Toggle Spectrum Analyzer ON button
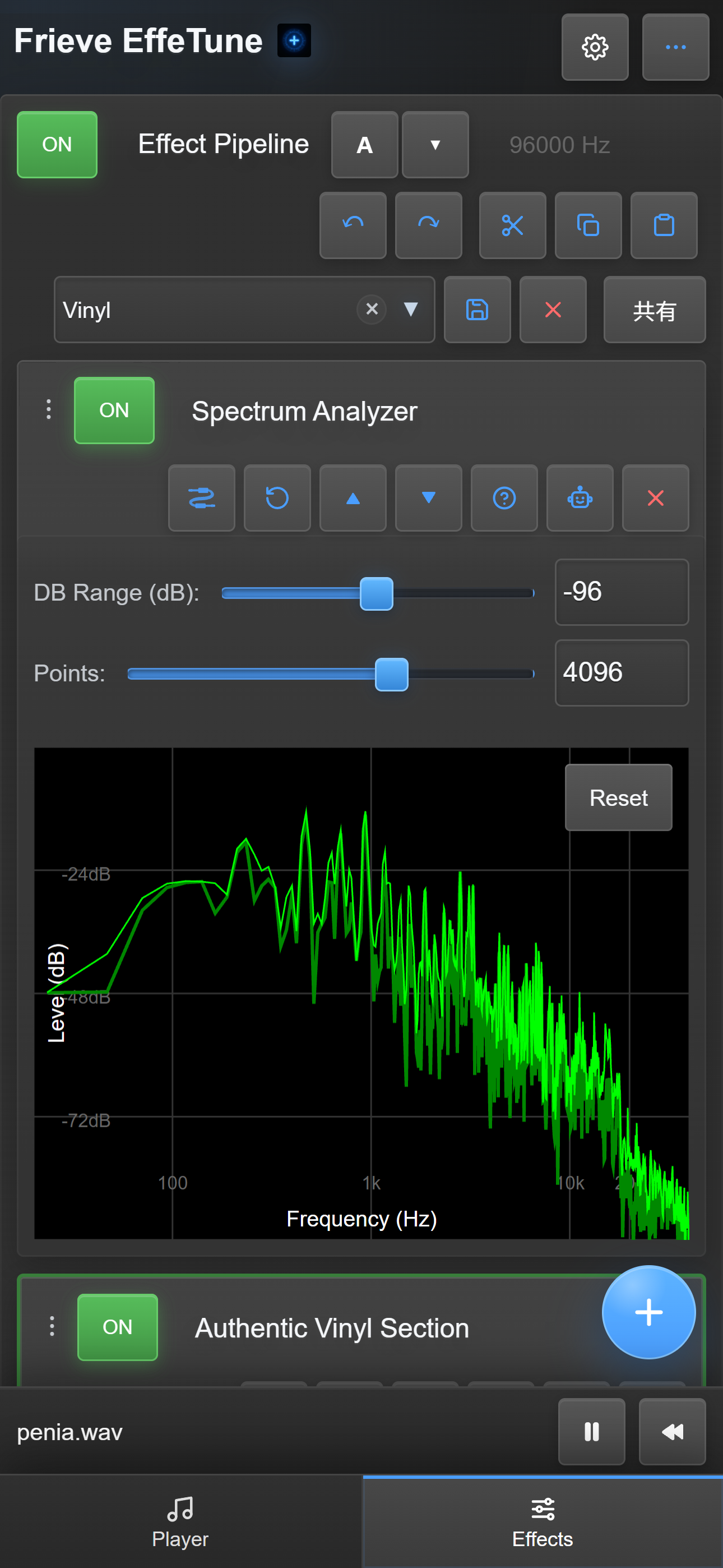723x1568 pixels. [x=114, y=411]
